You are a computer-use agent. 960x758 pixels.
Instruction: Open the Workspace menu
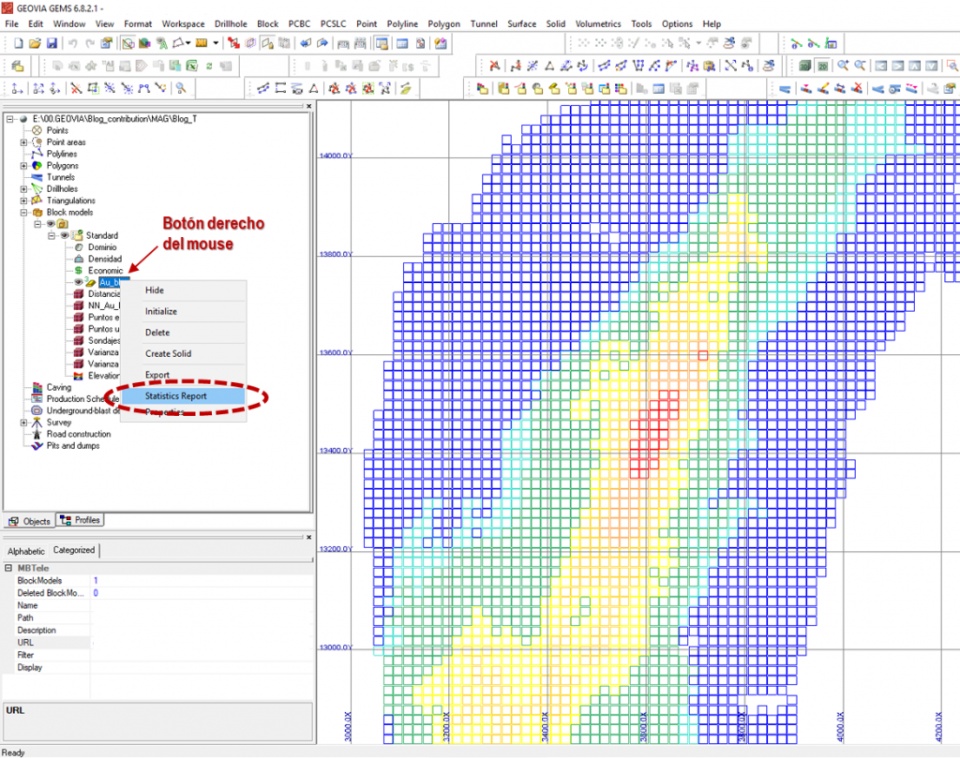[x=183, y=24]
